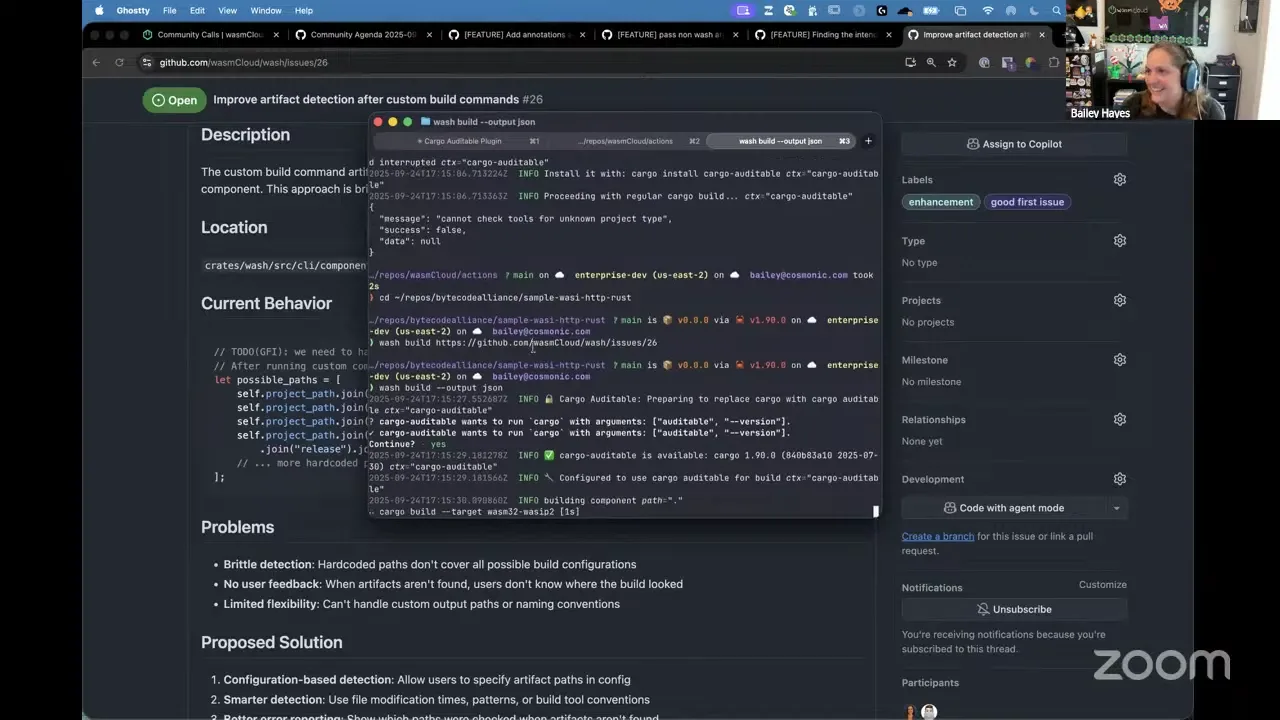Open Development settings gear

1120,479
